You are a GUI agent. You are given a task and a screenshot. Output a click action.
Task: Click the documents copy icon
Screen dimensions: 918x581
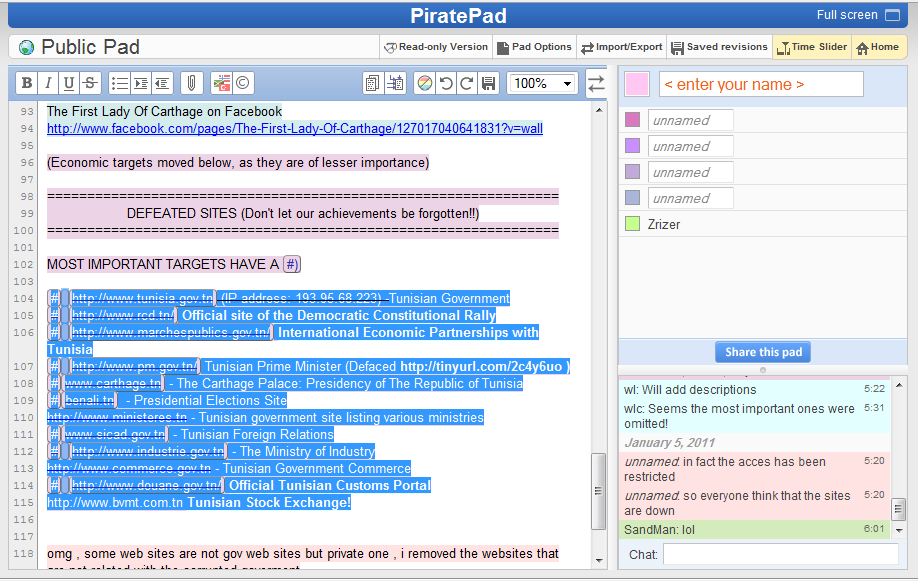pyautogui.click(x=372, y=83)
